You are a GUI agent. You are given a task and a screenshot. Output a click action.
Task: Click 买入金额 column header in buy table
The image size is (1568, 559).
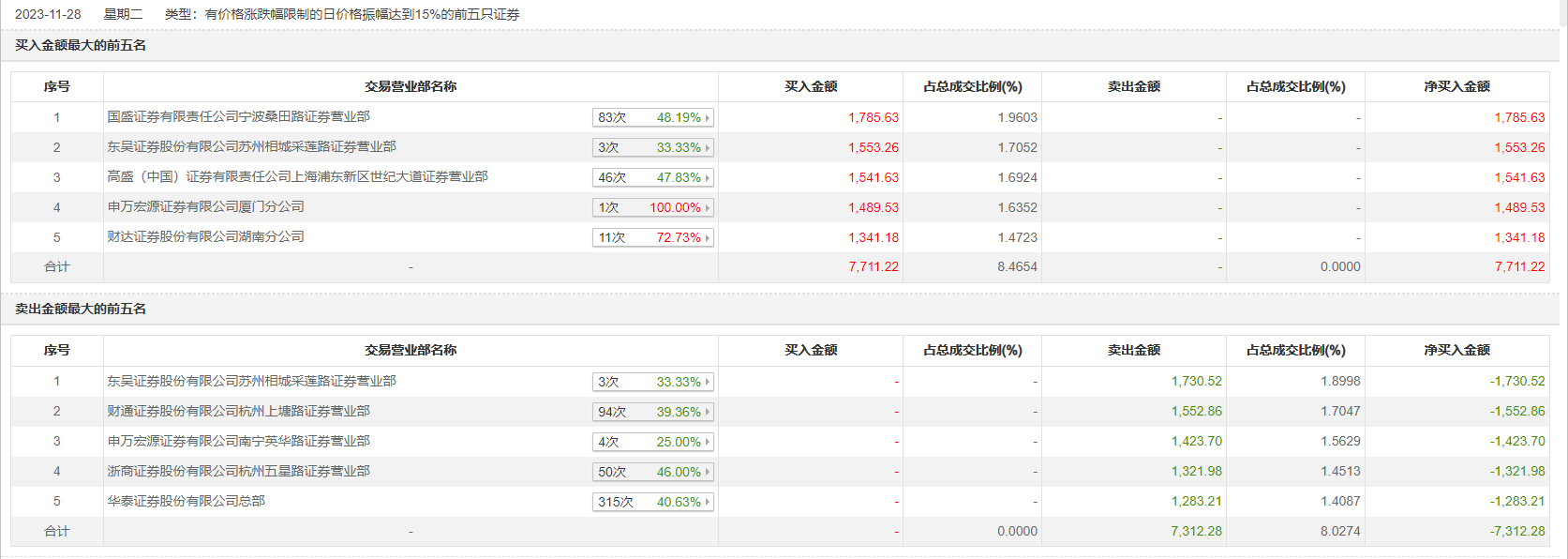coord(811,86)
